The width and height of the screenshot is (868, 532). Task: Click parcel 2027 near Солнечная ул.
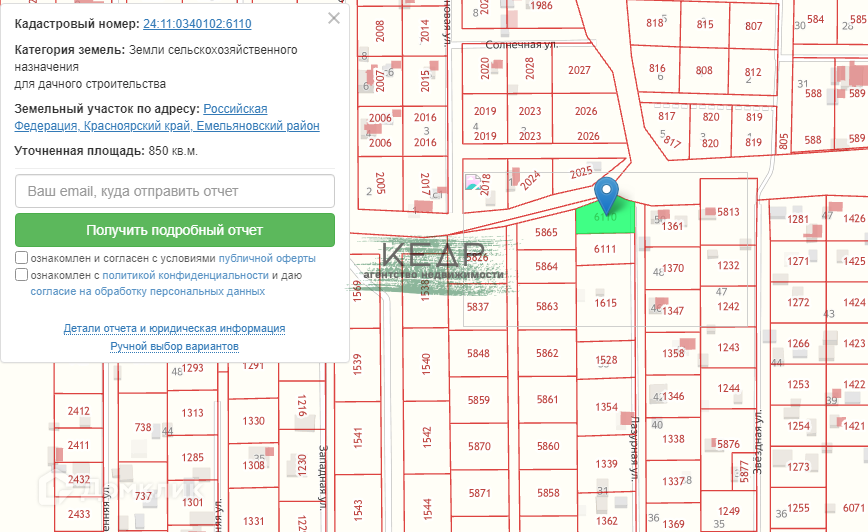(x=579, y=70)
